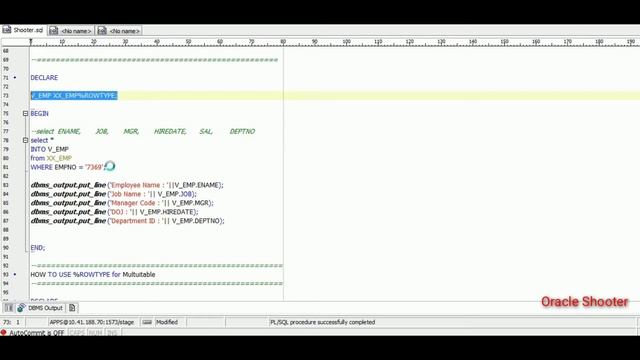Click the 'DOJ' put_line statement
Viewport: 640px width, 360px height.
(x=114, y=212)
